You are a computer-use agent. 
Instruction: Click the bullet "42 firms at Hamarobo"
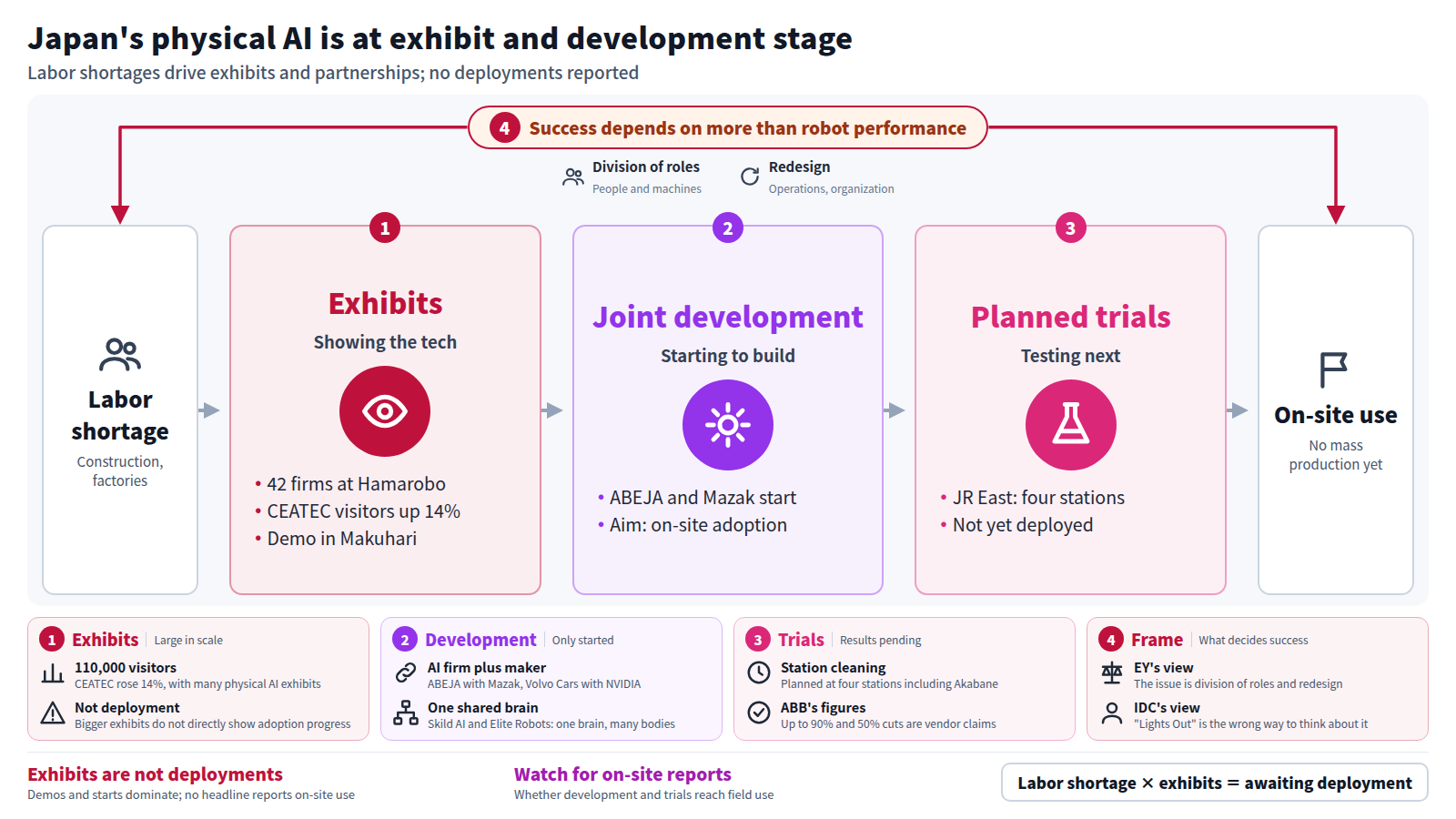point(356,484)
